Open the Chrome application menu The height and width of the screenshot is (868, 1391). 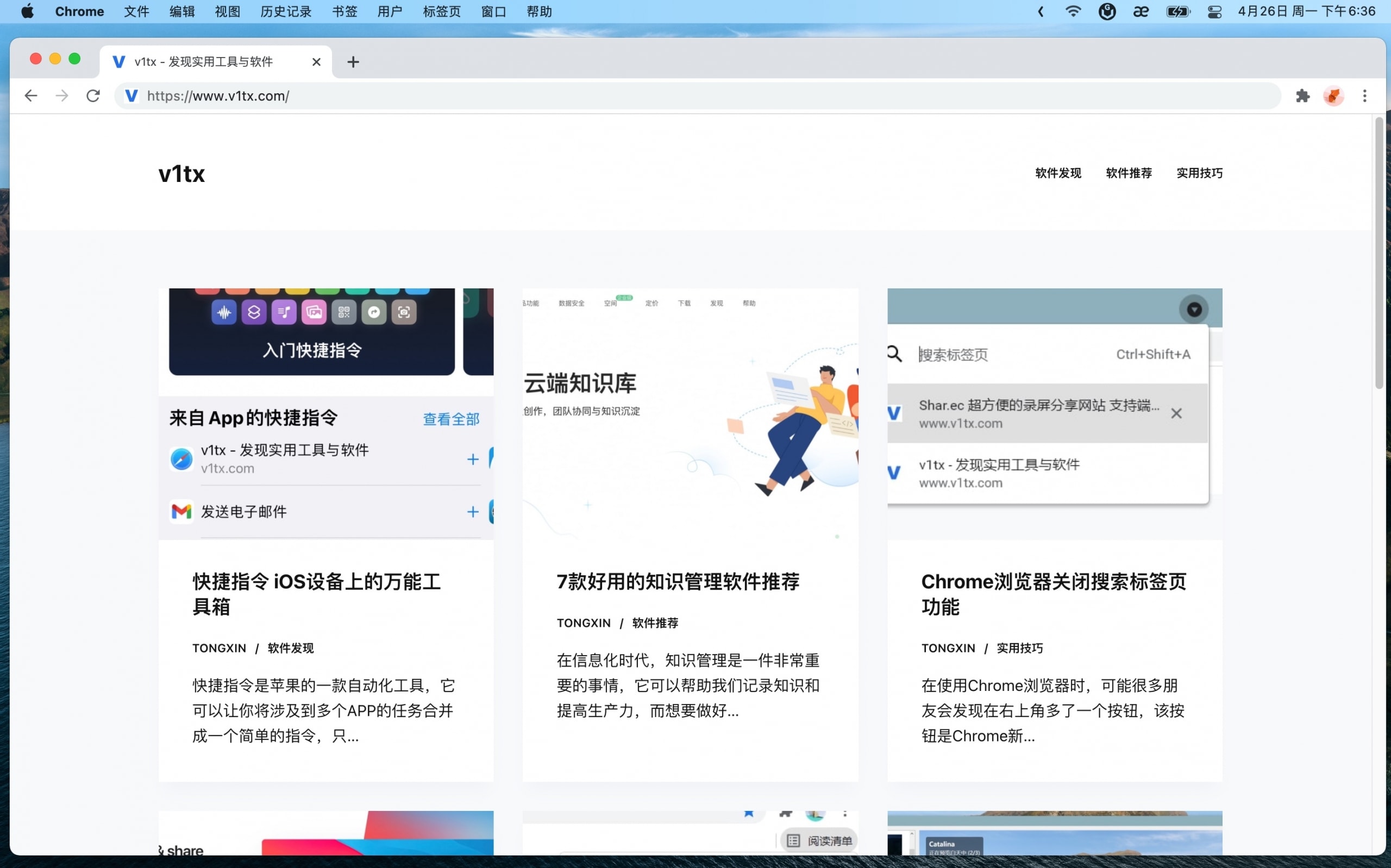[x=79, y=11]
